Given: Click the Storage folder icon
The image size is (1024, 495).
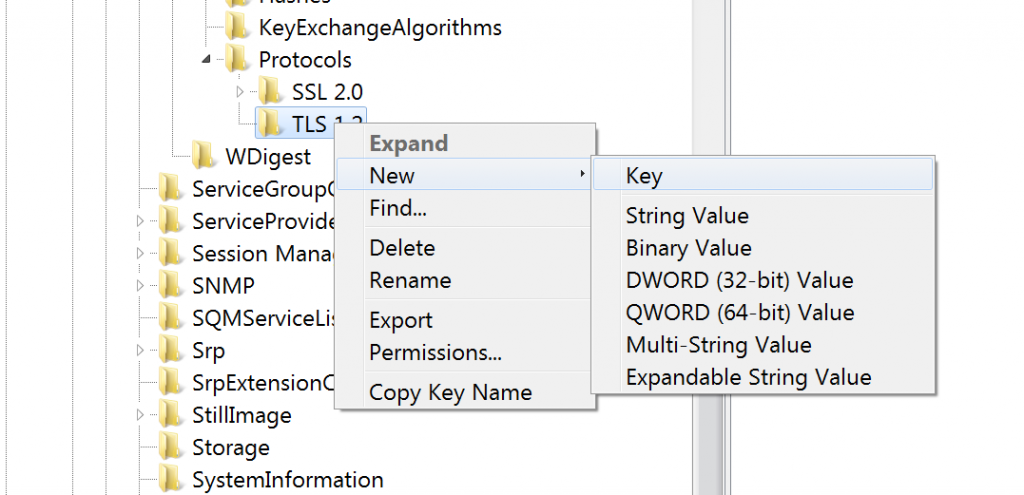Looking at the screenshot, I should click(170, 447).
